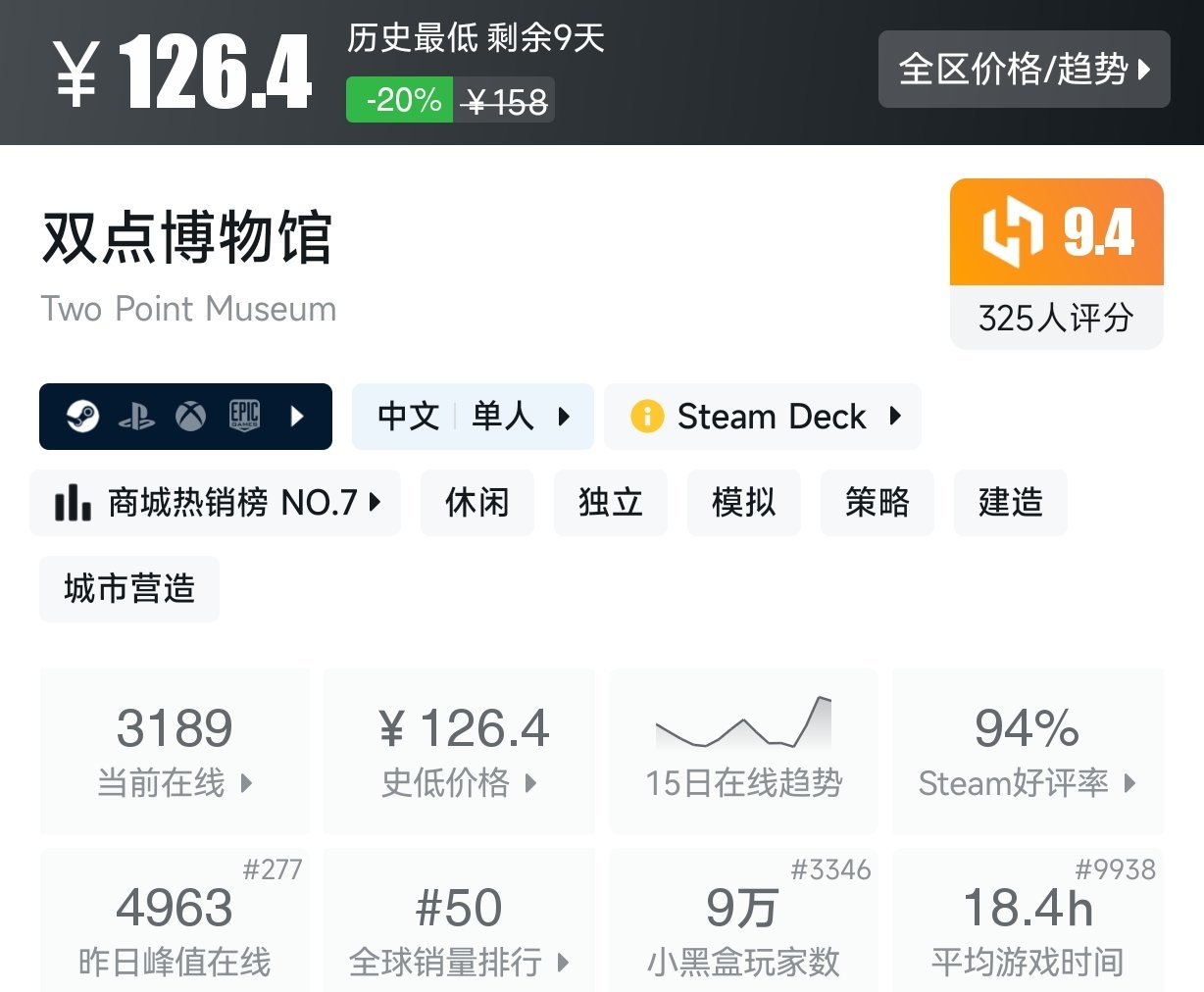Image resolution: width=1204 pixels, height=992 pixels.
Task: Expand the platform list arrow
Action: 298,417
